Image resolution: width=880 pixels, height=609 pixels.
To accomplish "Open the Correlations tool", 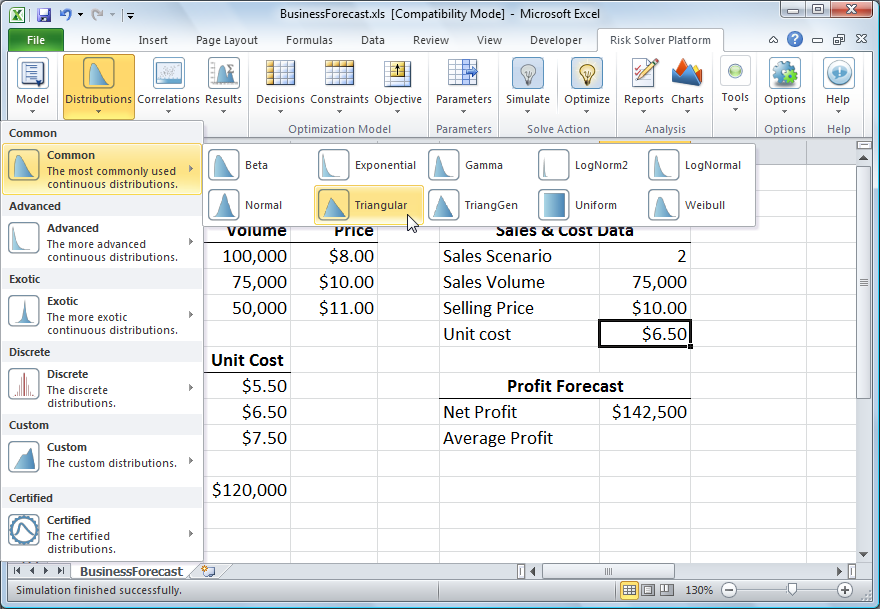I will click(168, 75).
